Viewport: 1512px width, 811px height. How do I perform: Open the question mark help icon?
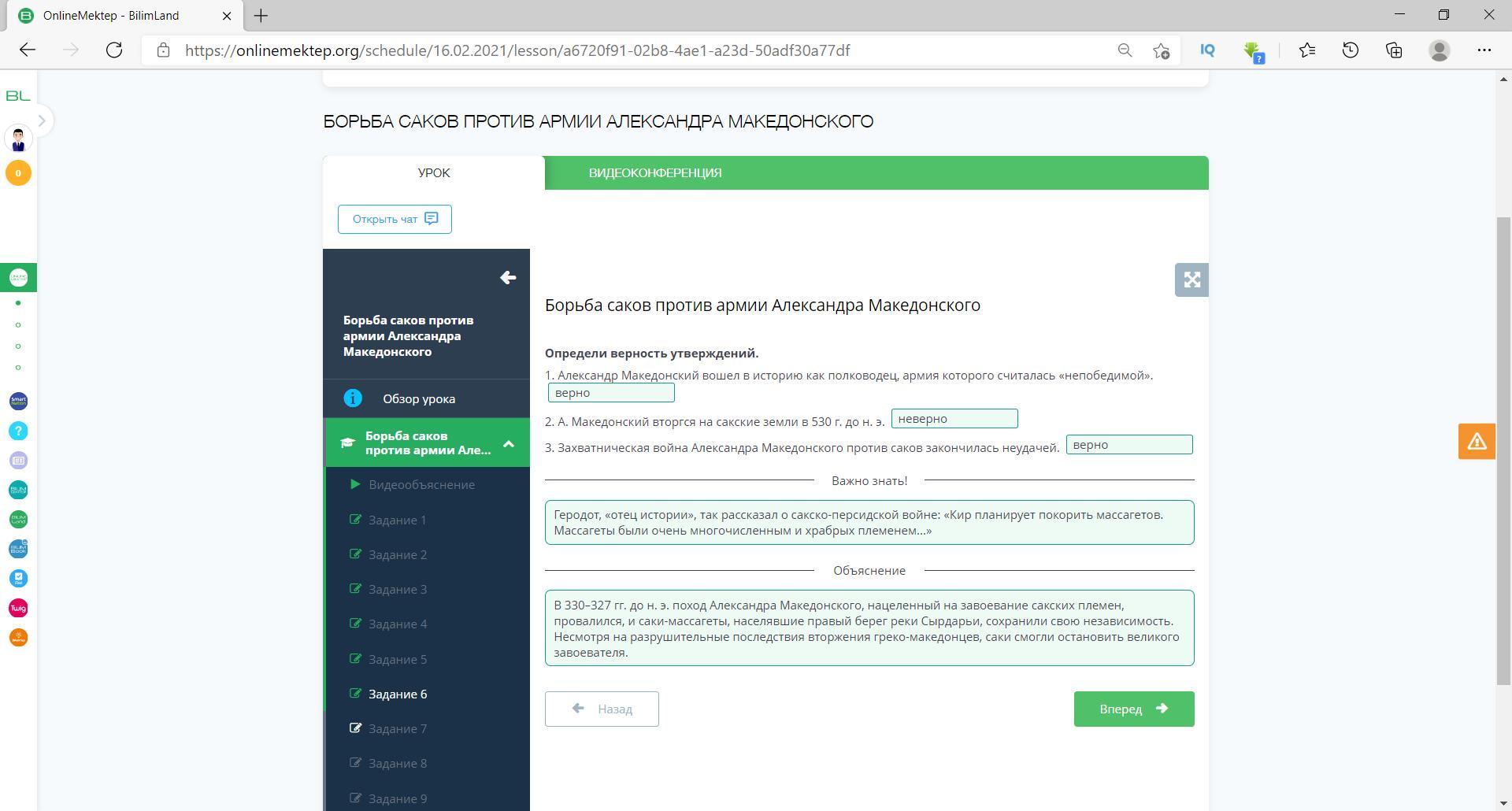pyautogui.click(x=18, y=431)
